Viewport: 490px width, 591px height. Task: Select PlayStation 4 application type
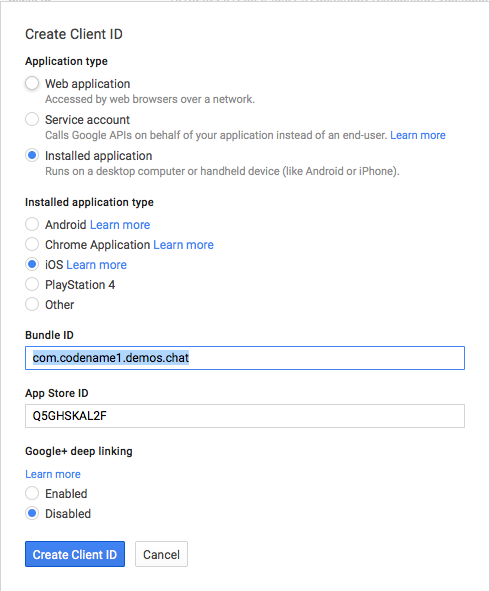coord(32,284)
